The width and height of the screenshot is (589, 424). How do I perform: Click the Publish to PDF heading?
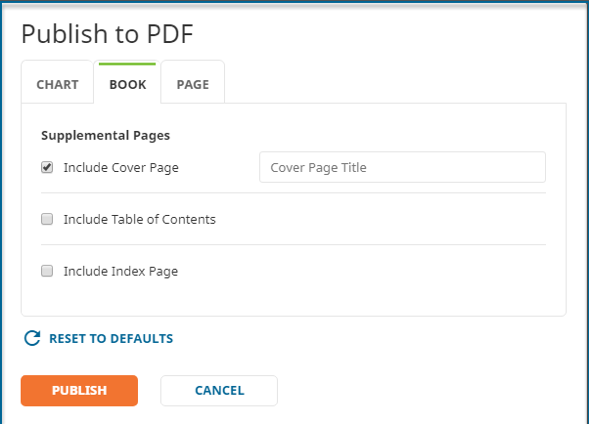coord(107,34)
